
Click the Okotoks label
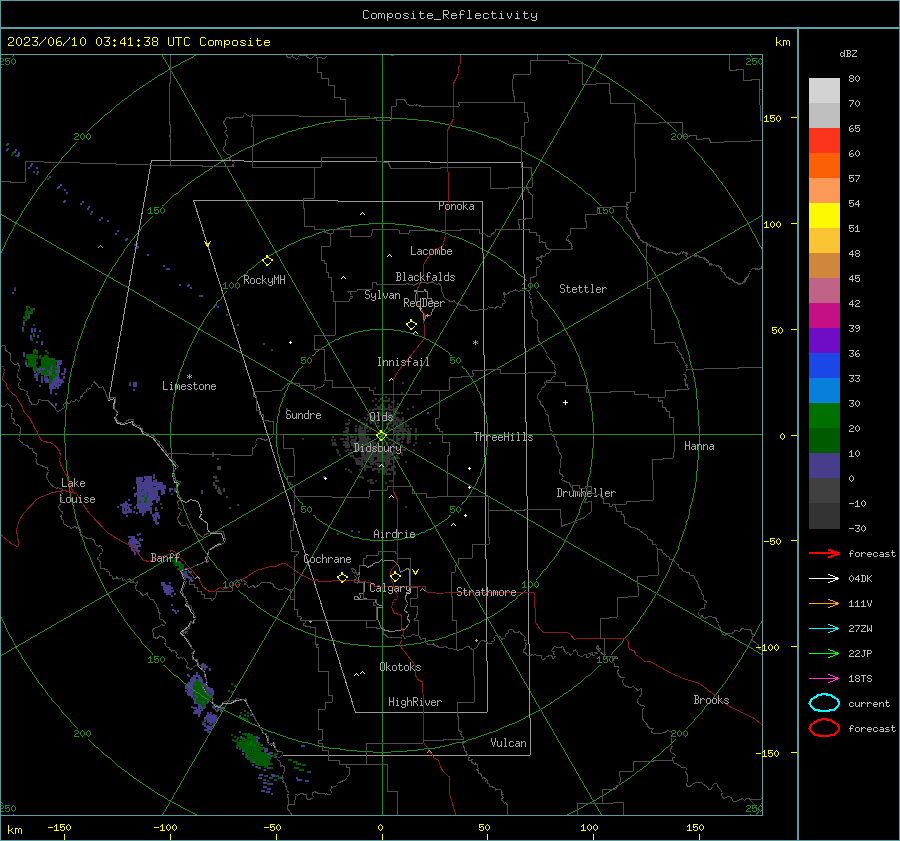(400, 667)
